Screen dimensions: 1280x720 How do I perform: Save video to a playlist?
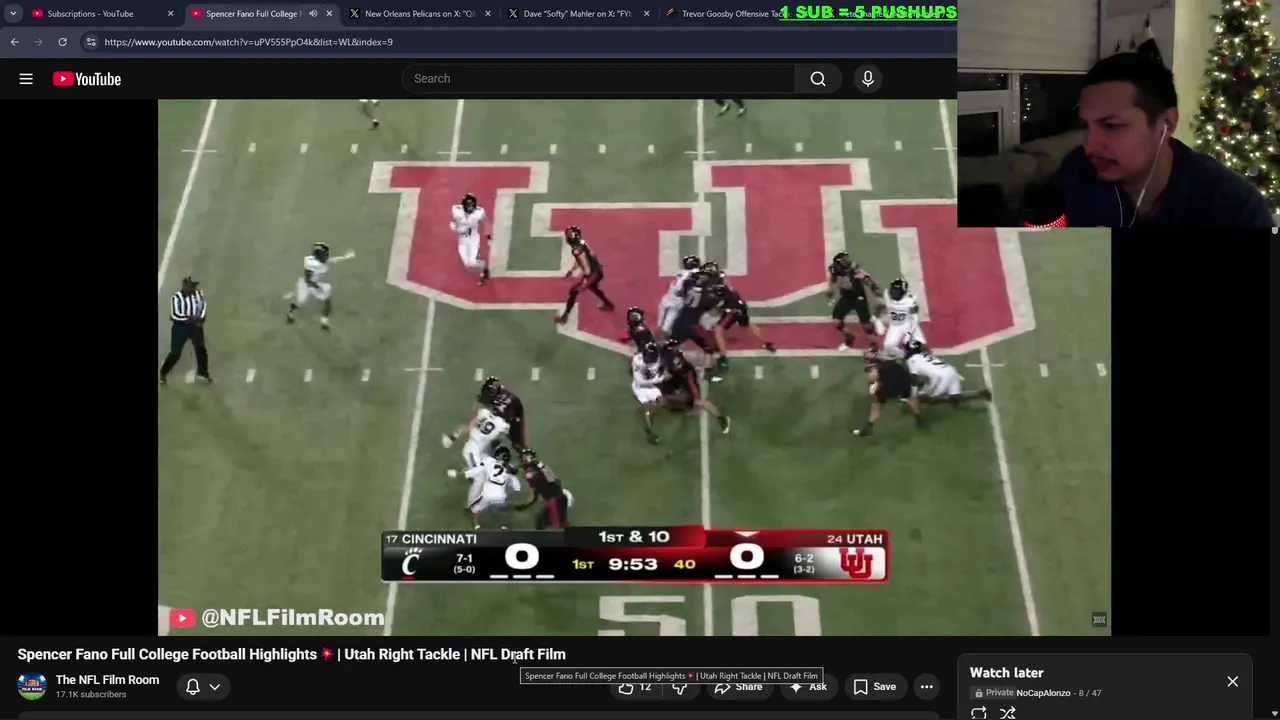click(874, 687)
